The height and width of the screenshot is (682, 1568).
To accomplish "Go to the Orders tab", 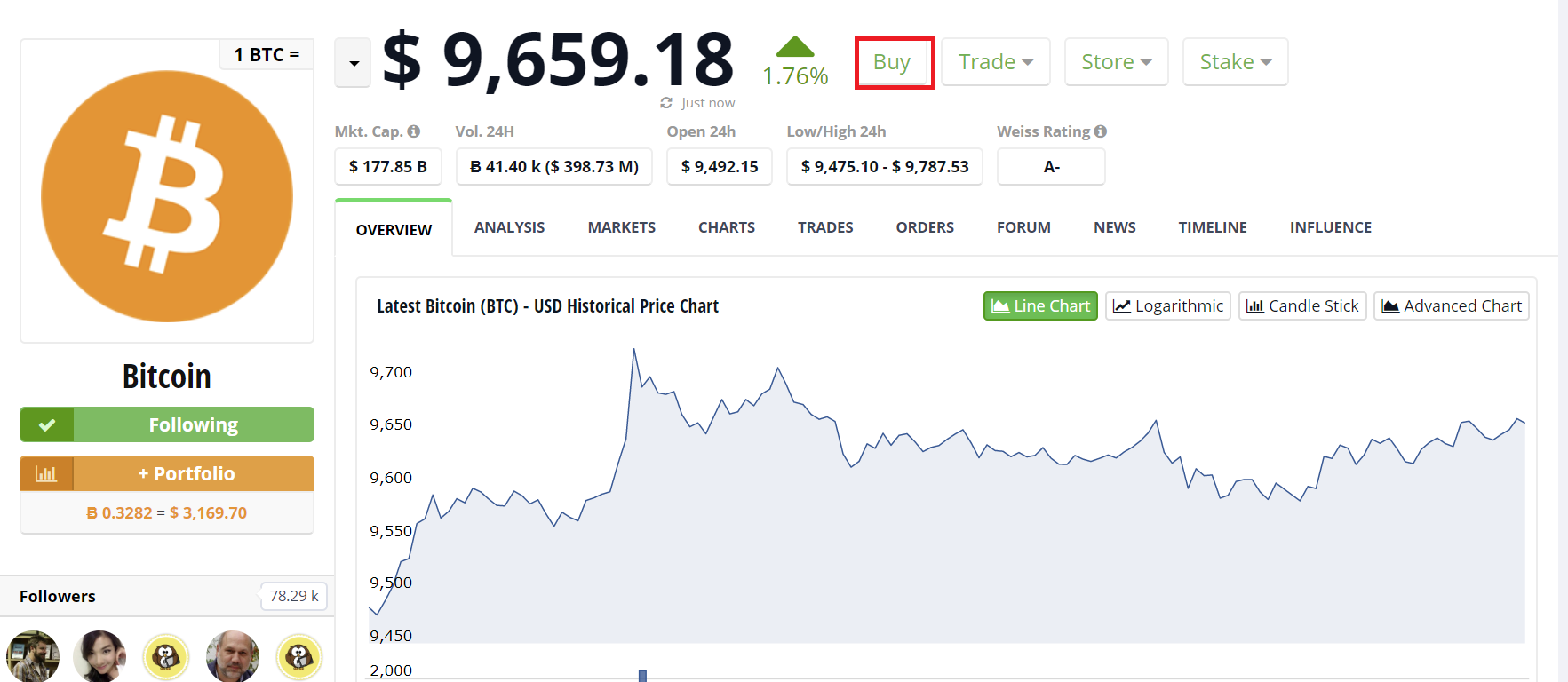I will pos(925,227).
